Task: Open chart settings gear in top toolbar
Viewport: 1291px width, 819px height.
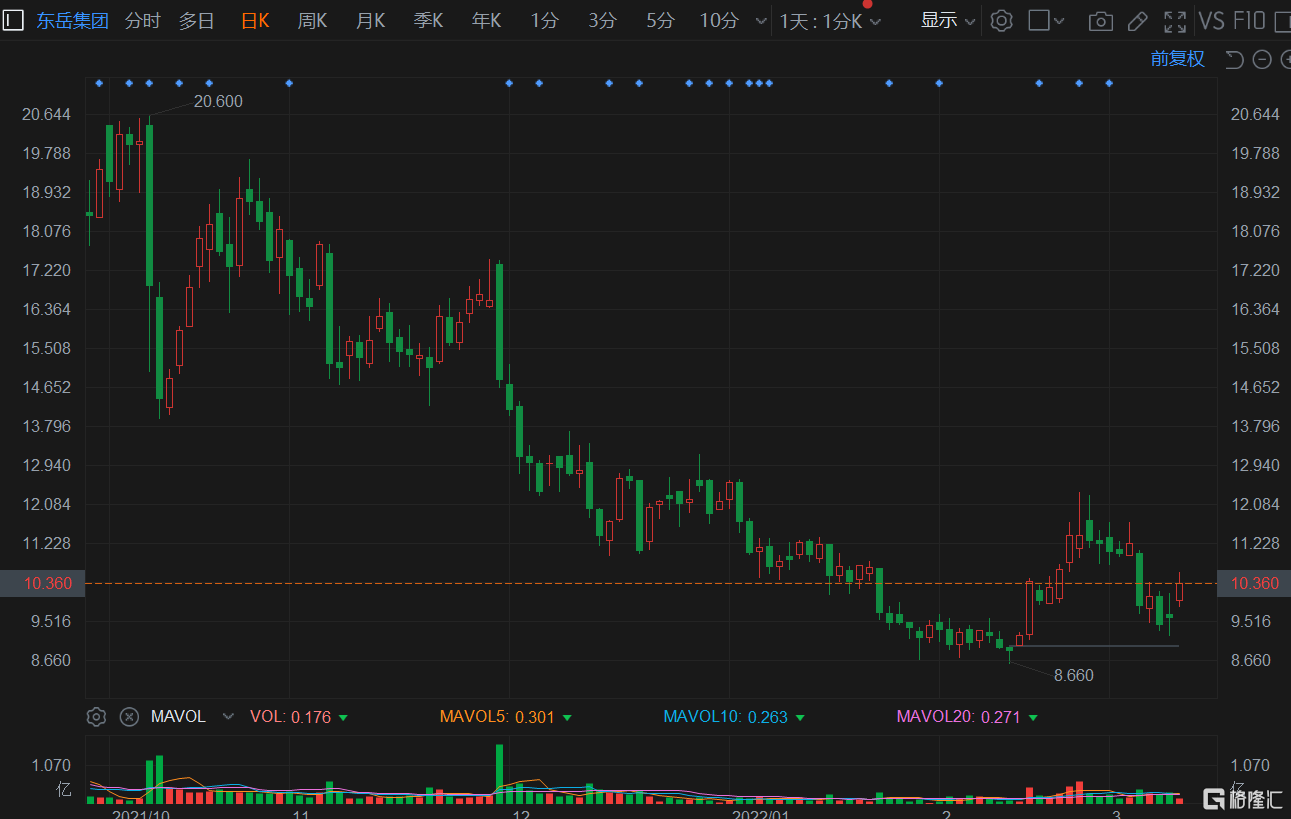Action: [1002, 21]
